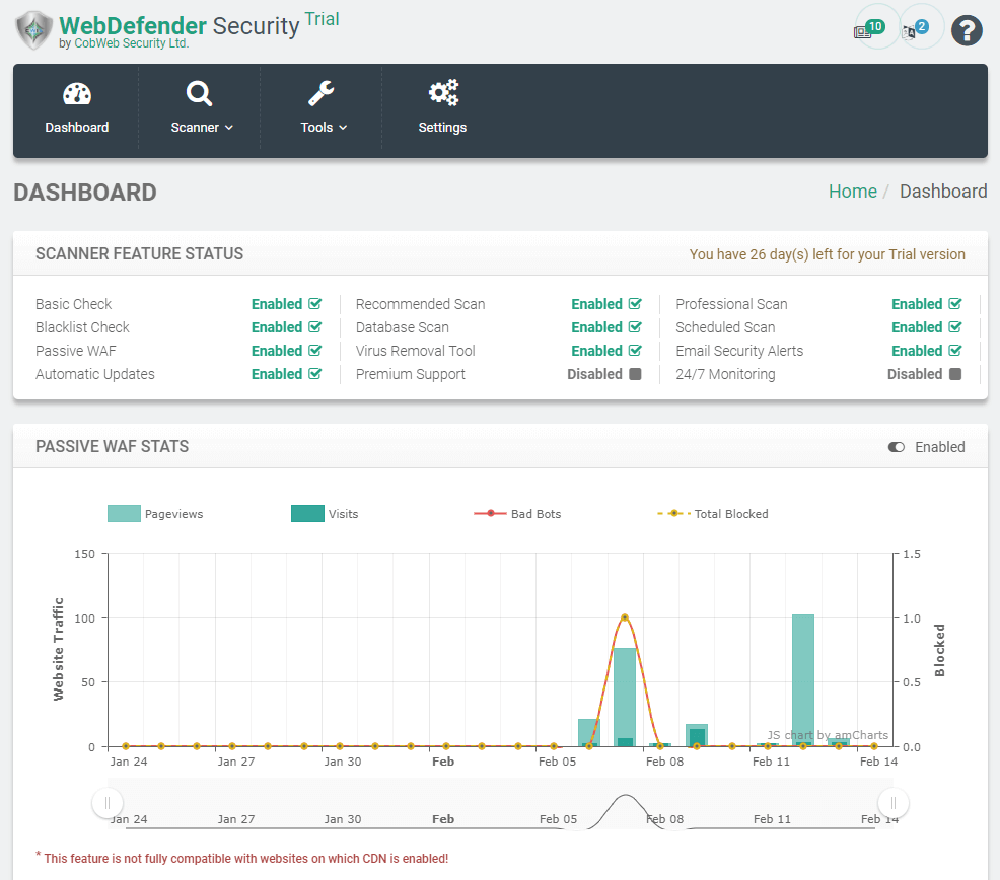Screen dimensions: 1000x880
Task: Click the Blacklist Check label
Action: pyautogui.click(x=82, y=326)
